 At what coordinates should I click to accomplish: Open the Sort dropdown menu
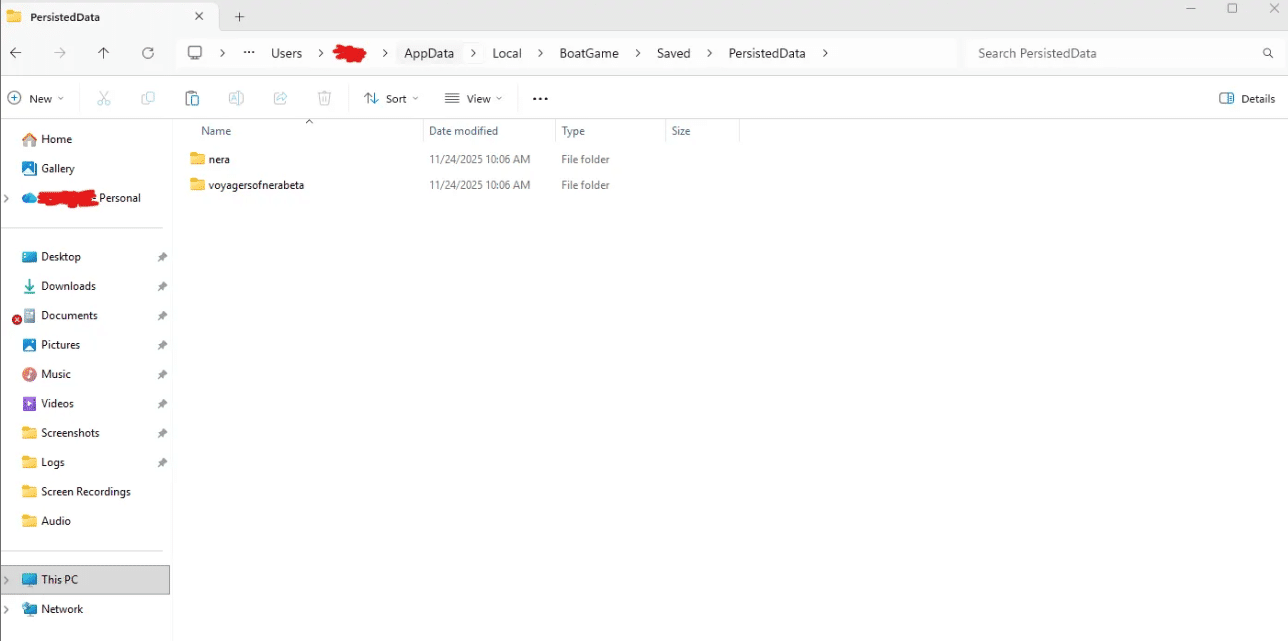pyautogui.click(x=391, y=98)
